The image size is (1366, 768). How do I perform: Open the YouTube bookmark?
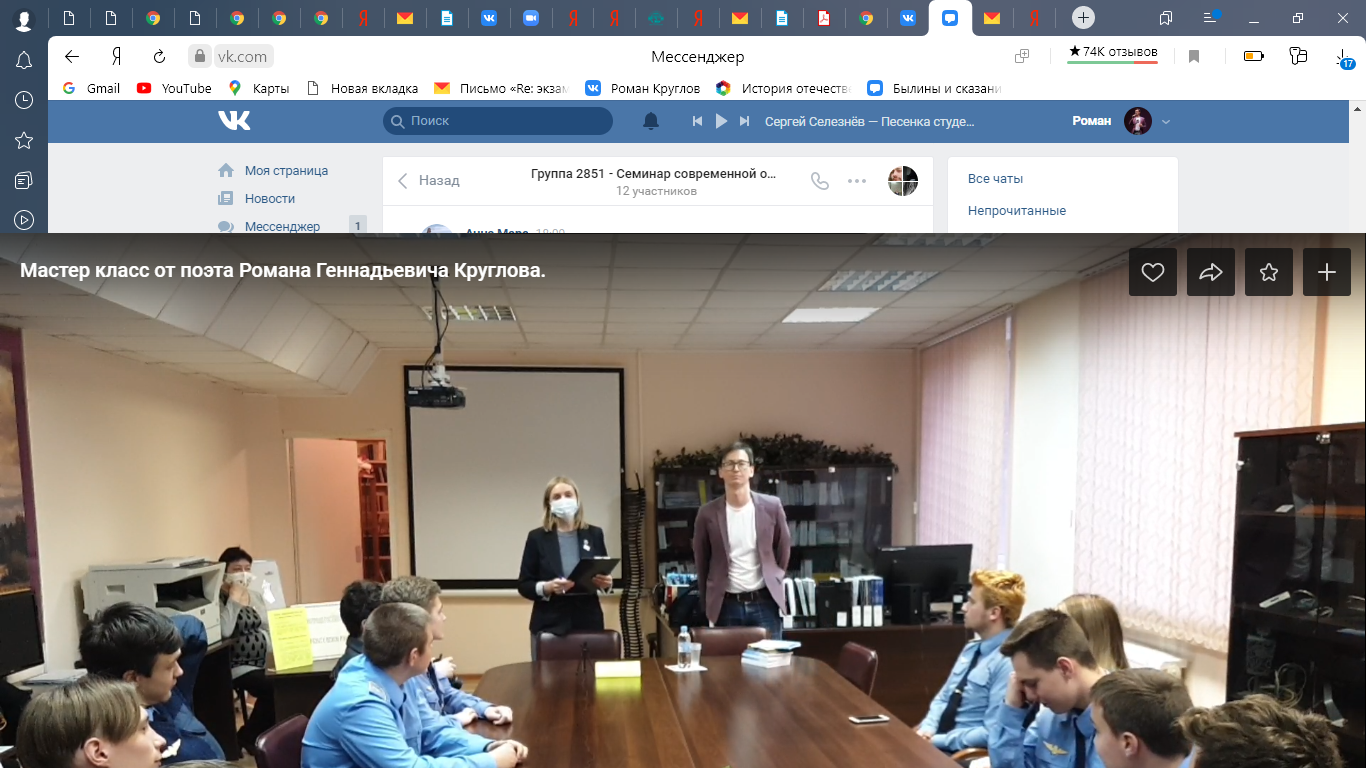[x=175, y=88]
